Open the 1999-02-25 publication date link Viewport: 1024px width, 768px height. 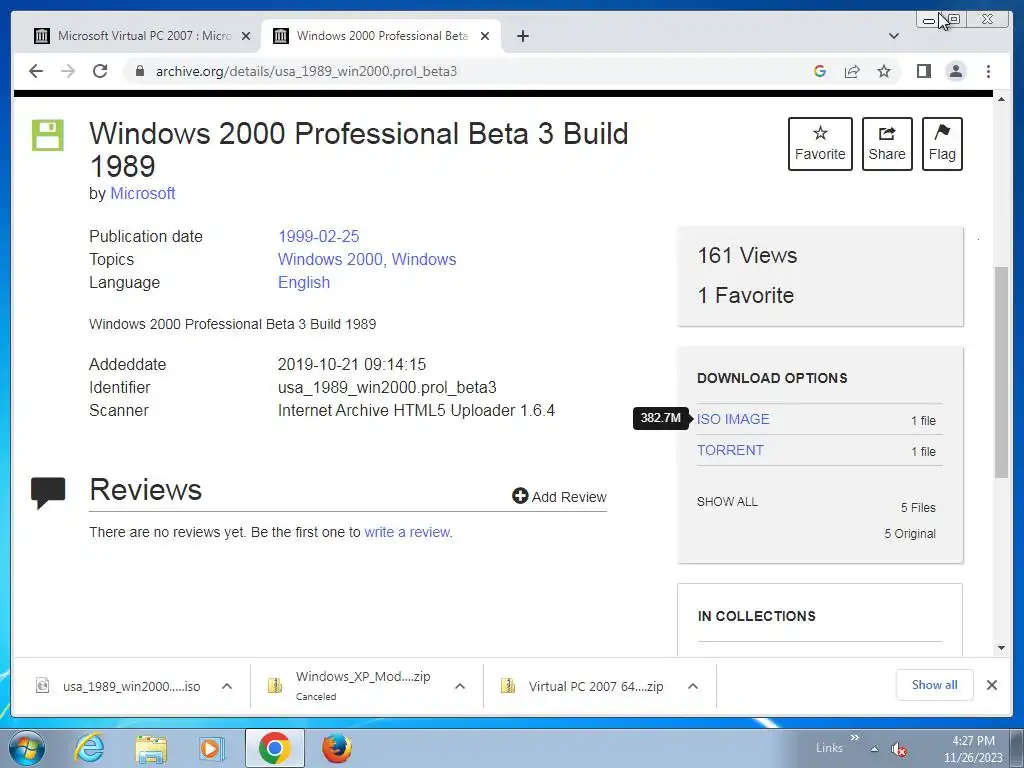[319, 236]
